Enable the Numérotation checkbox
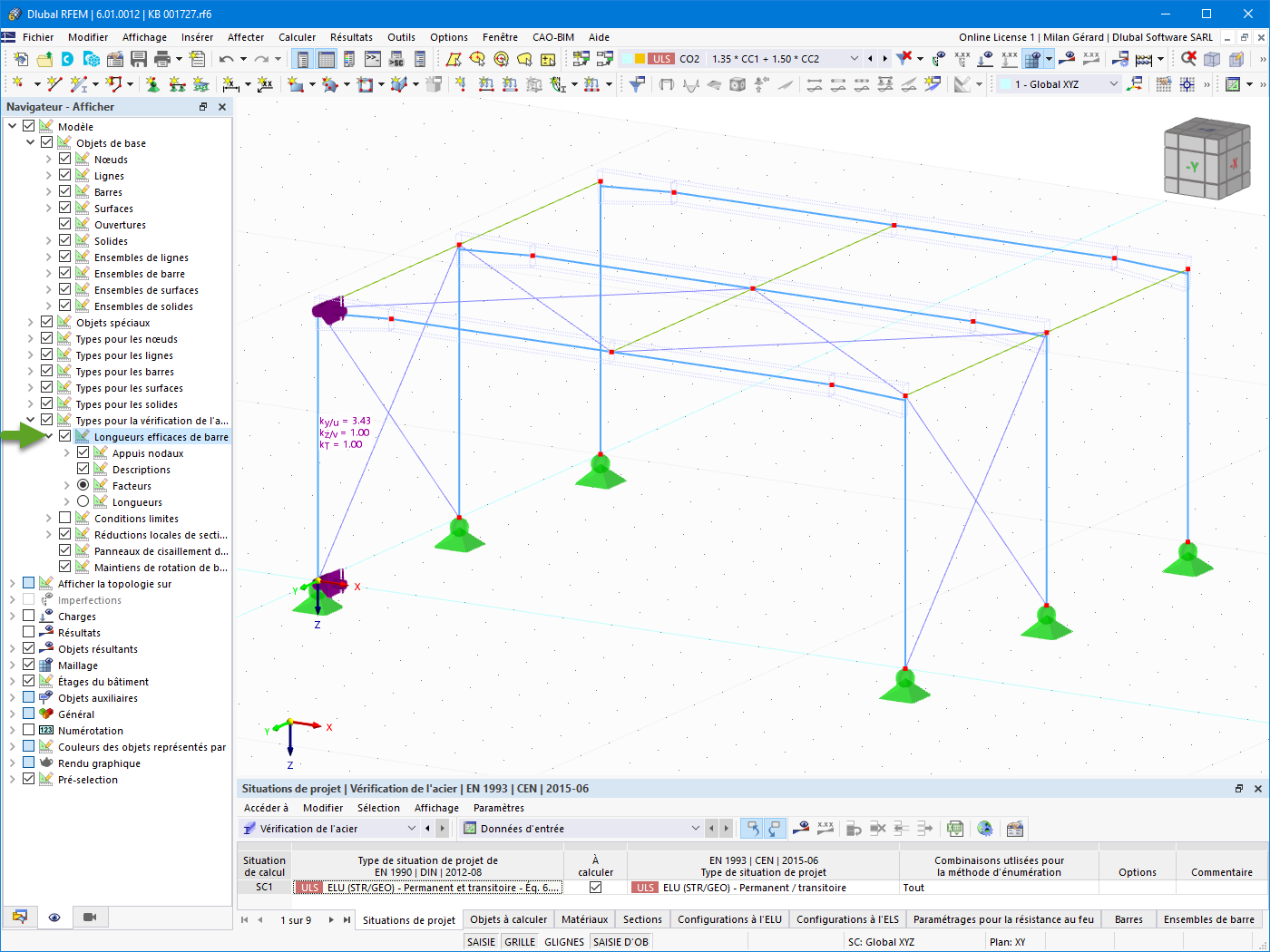The width and height of the screenshot is (1270, 952). pos(29,730)
